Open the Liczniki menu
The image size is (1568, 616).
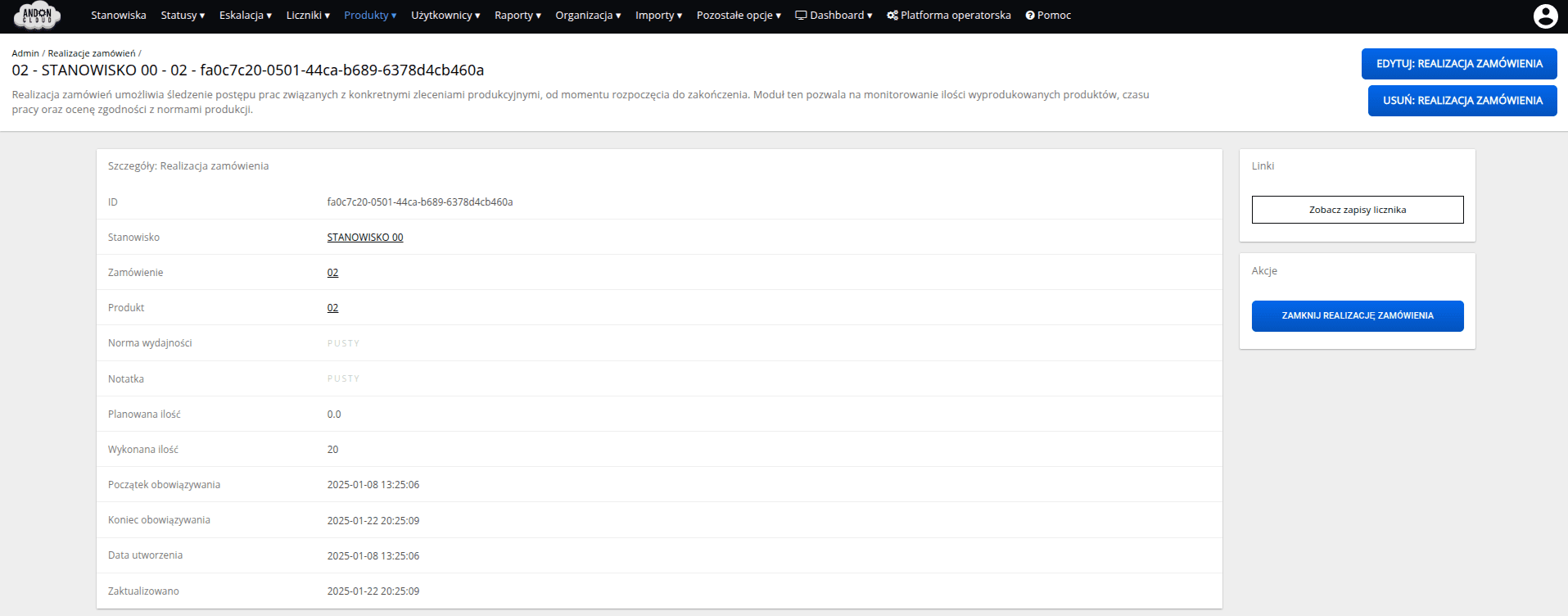[308, 16]
